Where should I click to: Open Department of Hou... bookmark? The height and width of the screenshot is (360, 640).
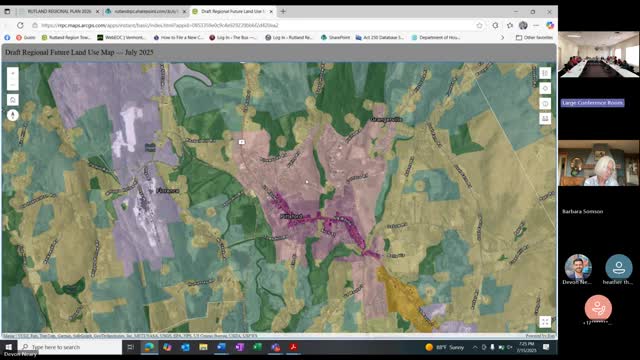point(436,38)
